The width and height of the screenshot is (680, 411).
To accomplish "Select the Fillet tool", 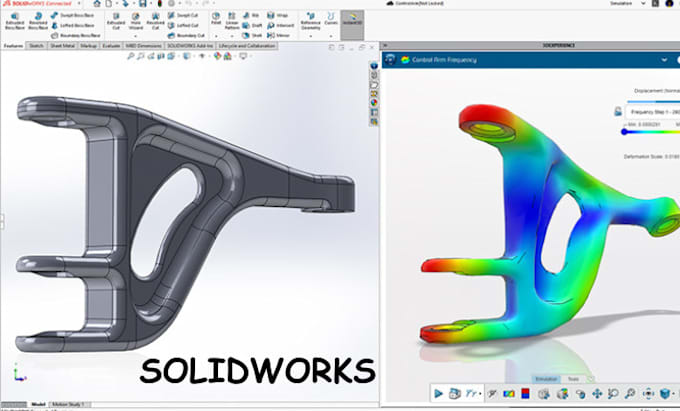I will [216, 19].
